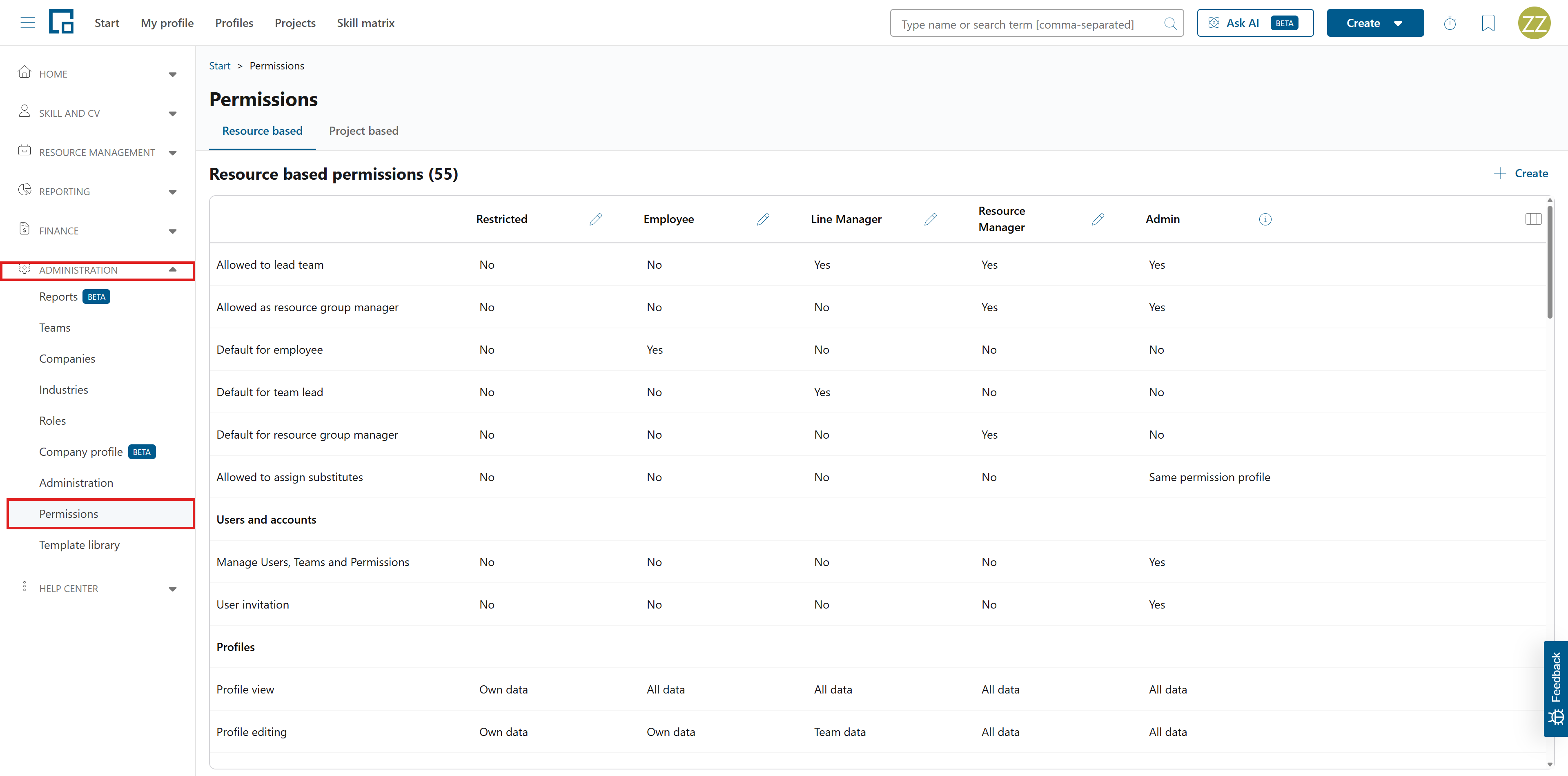Switch to the Project based tab
1568x776 pixels.
[x=363, y=131]
